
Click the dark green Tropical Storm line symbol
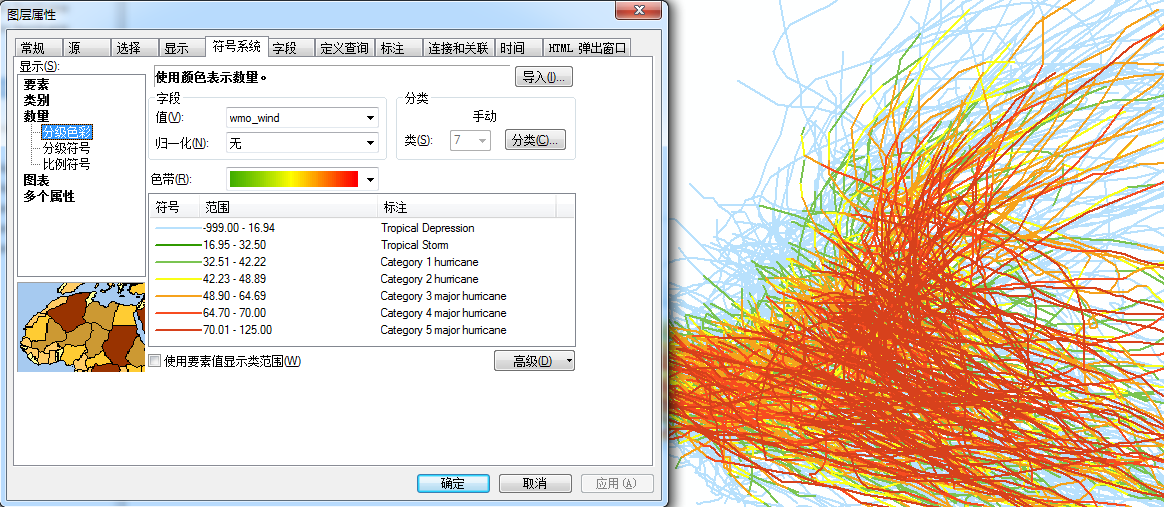point(177,245)
